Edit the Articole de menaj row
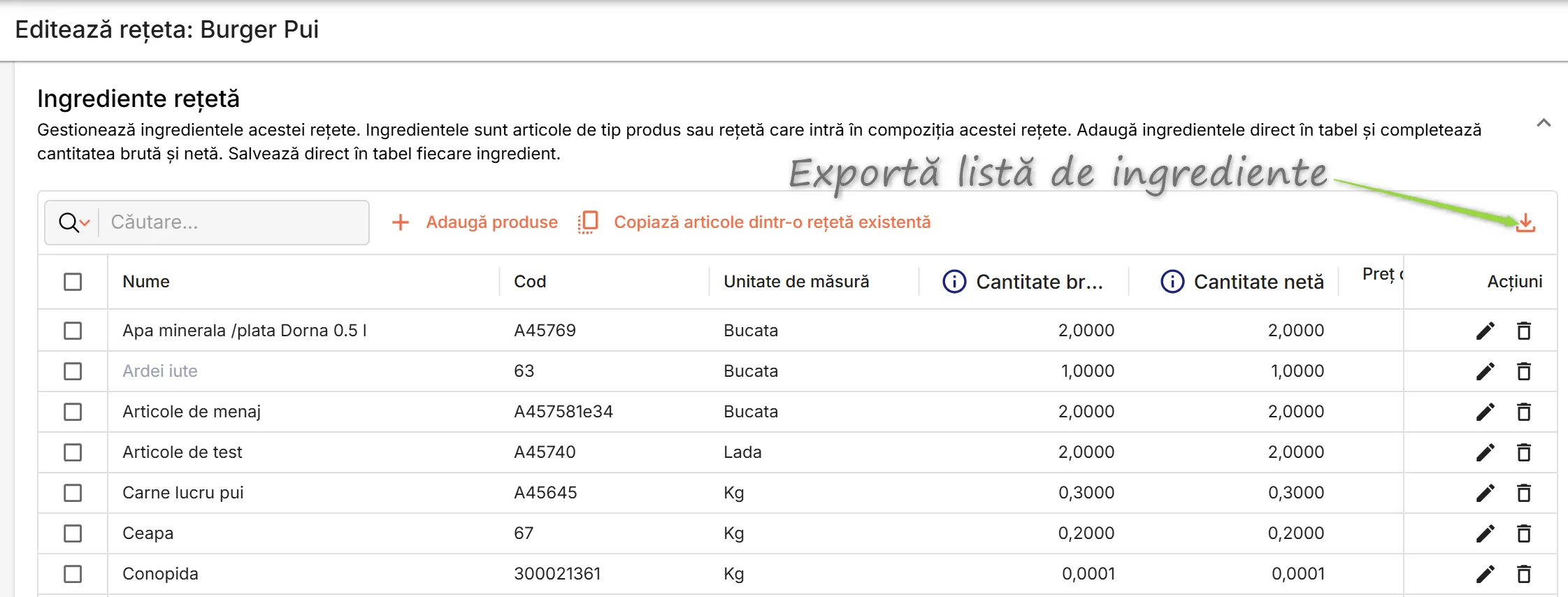Screen dimensions: 1568x597 pyautogui.click(x=1486, y=412)
